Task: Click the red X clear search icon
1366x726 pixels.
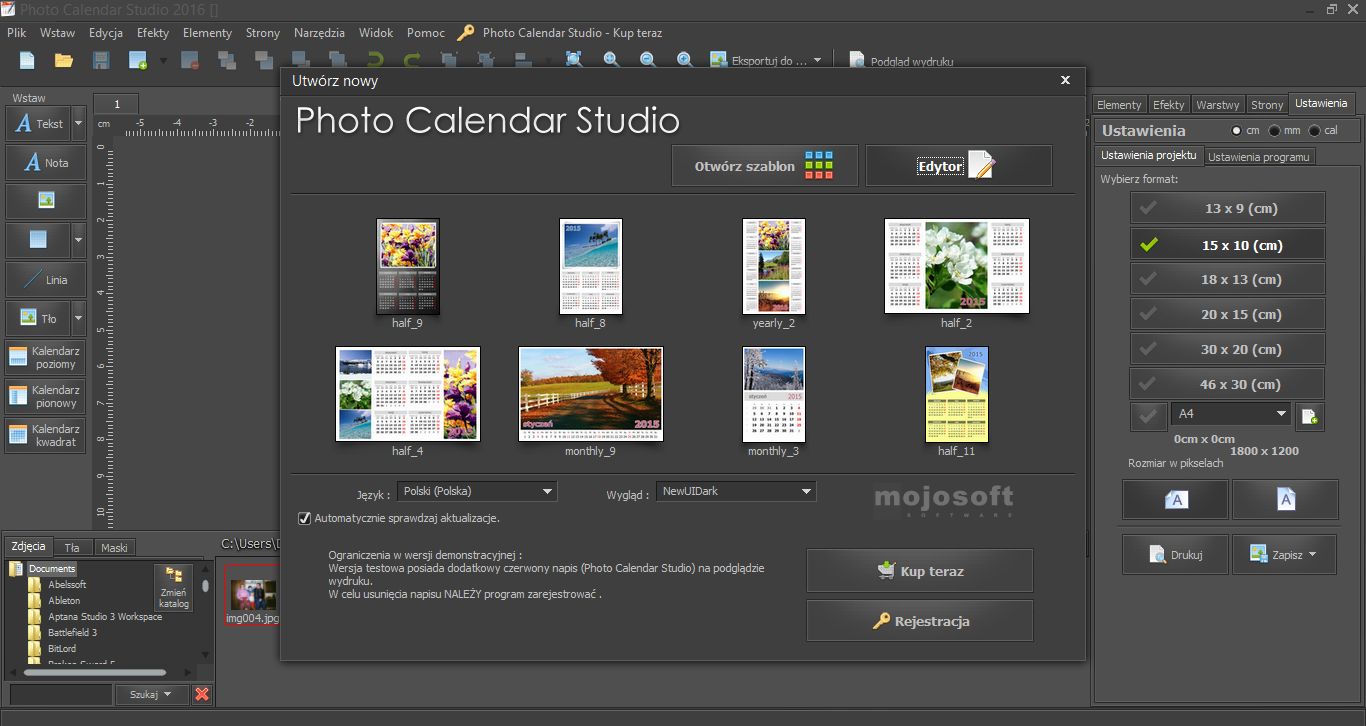Action: tap(202, 694)
